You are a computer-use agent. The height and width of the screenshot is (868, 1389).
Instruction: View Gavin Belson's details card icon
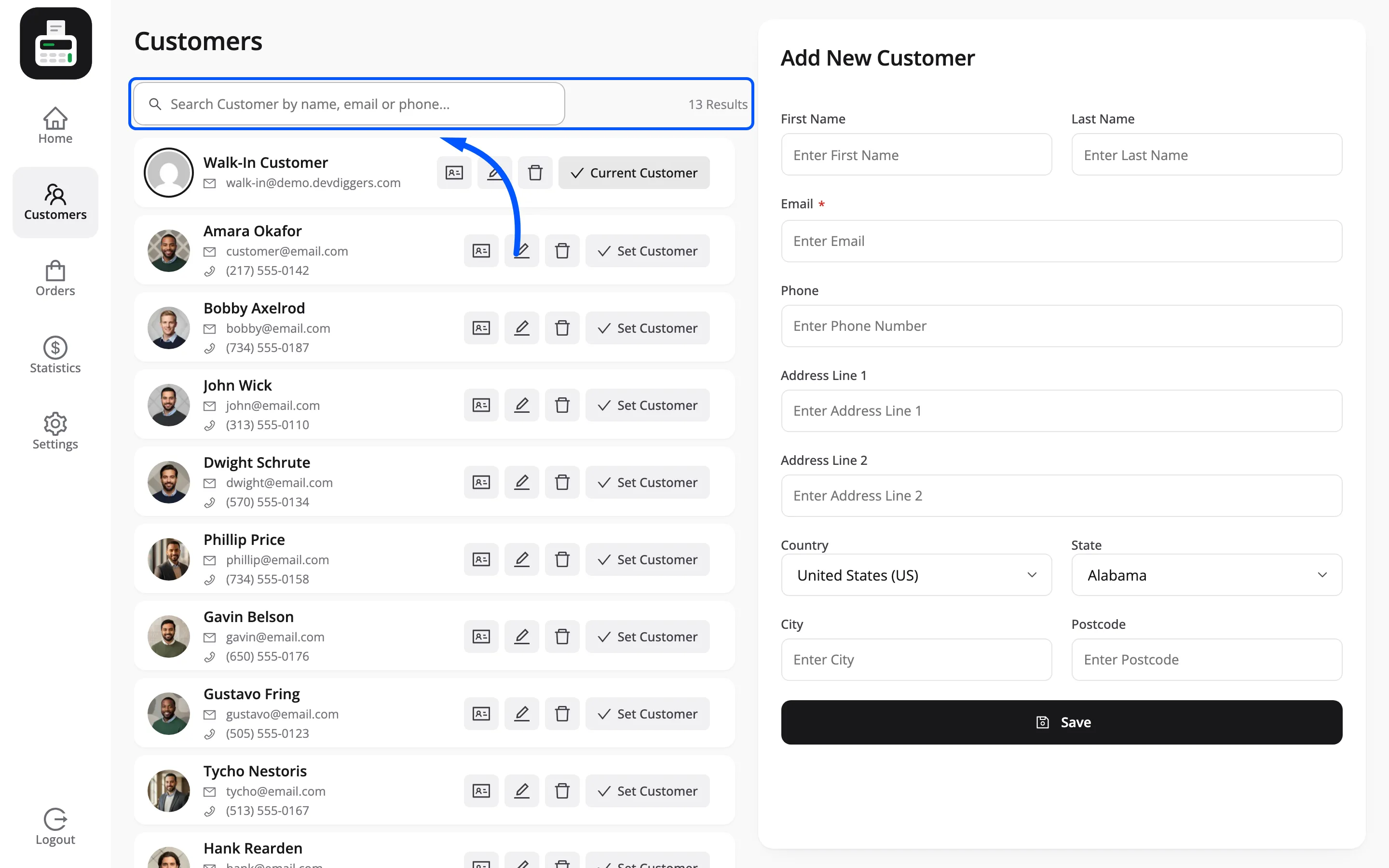coord(481,637)
